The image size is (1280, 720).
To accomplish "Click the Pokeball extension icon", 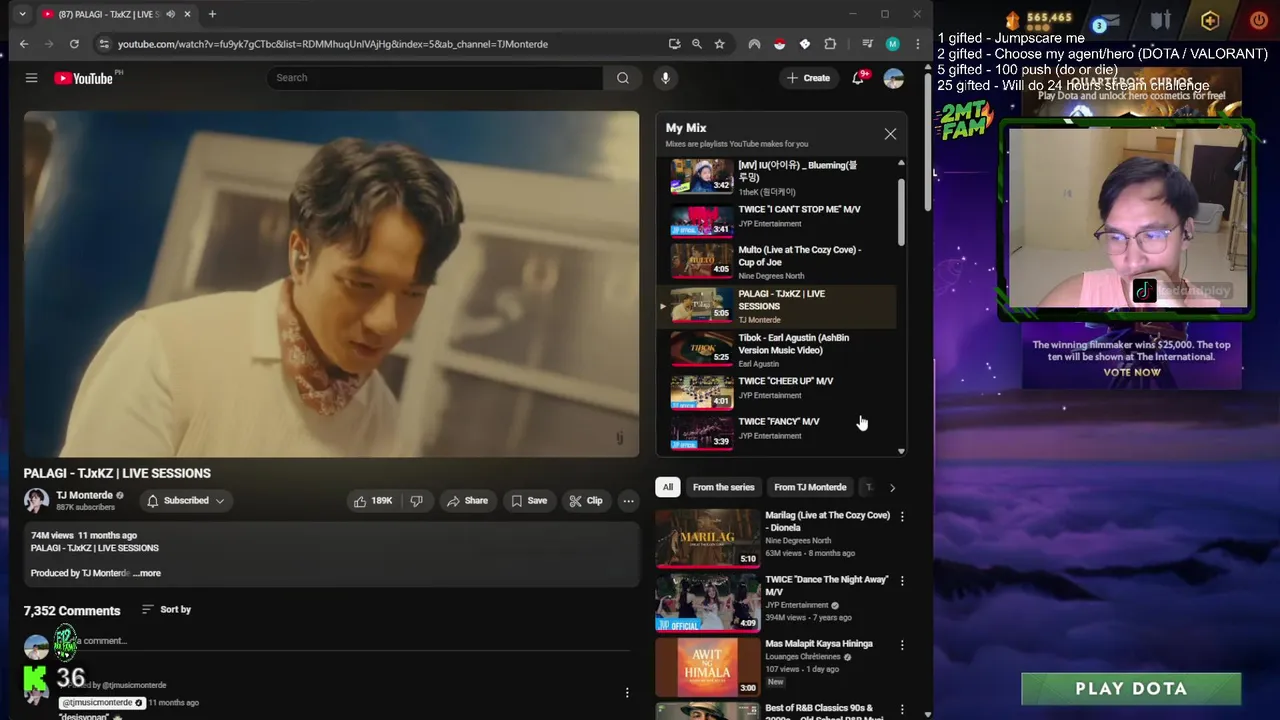I will [780, 44].
